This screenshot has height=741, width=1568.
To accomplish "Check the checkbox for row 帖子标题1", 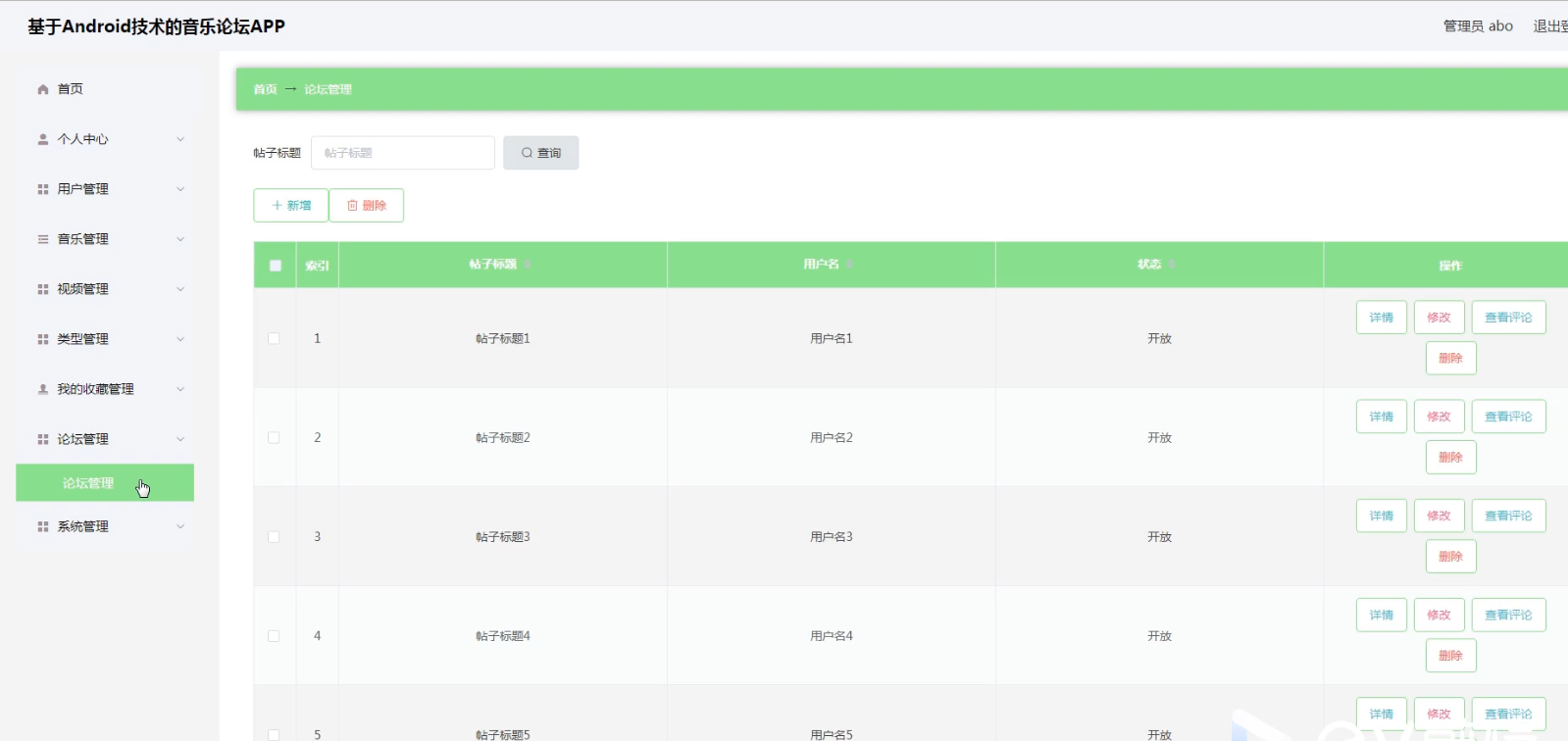I will (x=274, y=338).
